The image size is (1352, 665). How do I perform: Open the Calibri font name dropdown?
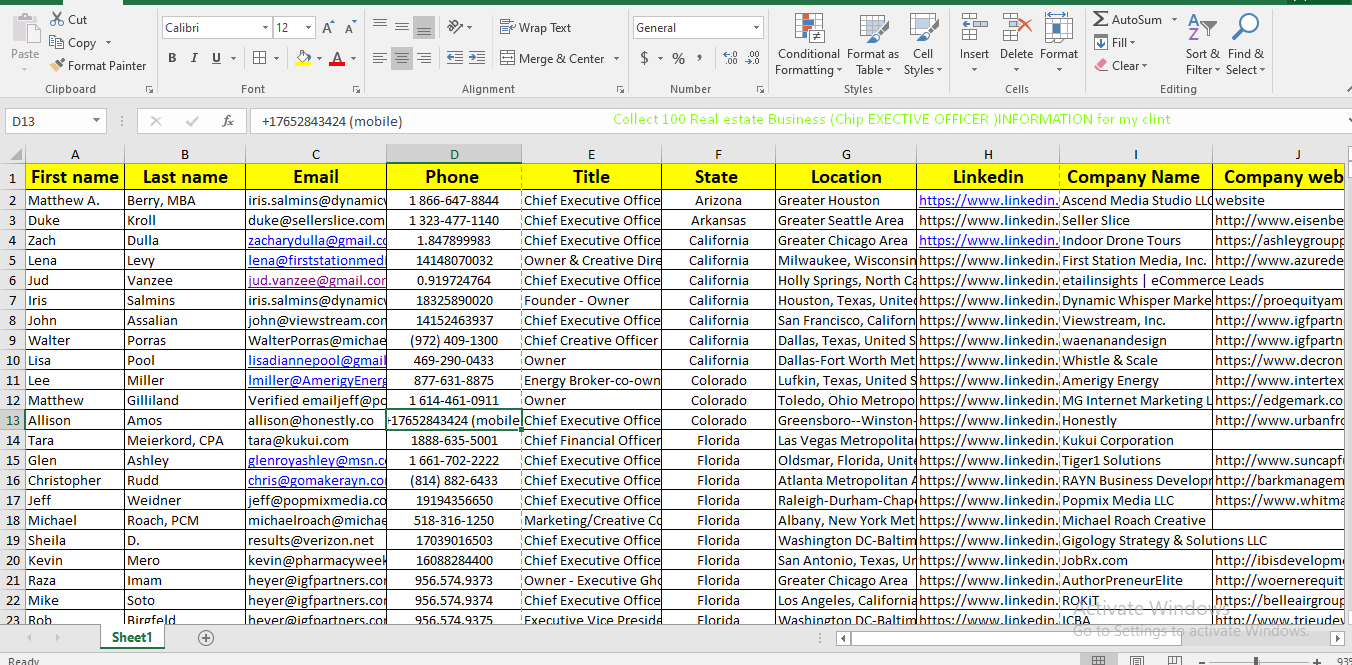265,28
